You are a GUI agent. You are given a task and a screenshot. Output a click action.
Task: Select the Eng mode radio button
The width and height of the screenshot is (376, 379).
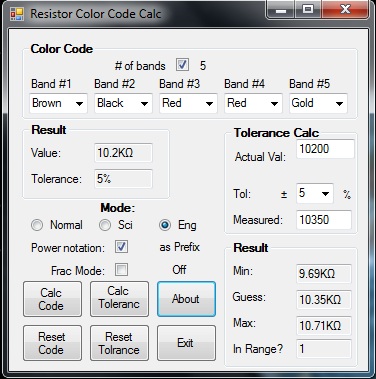click(165, 225)
